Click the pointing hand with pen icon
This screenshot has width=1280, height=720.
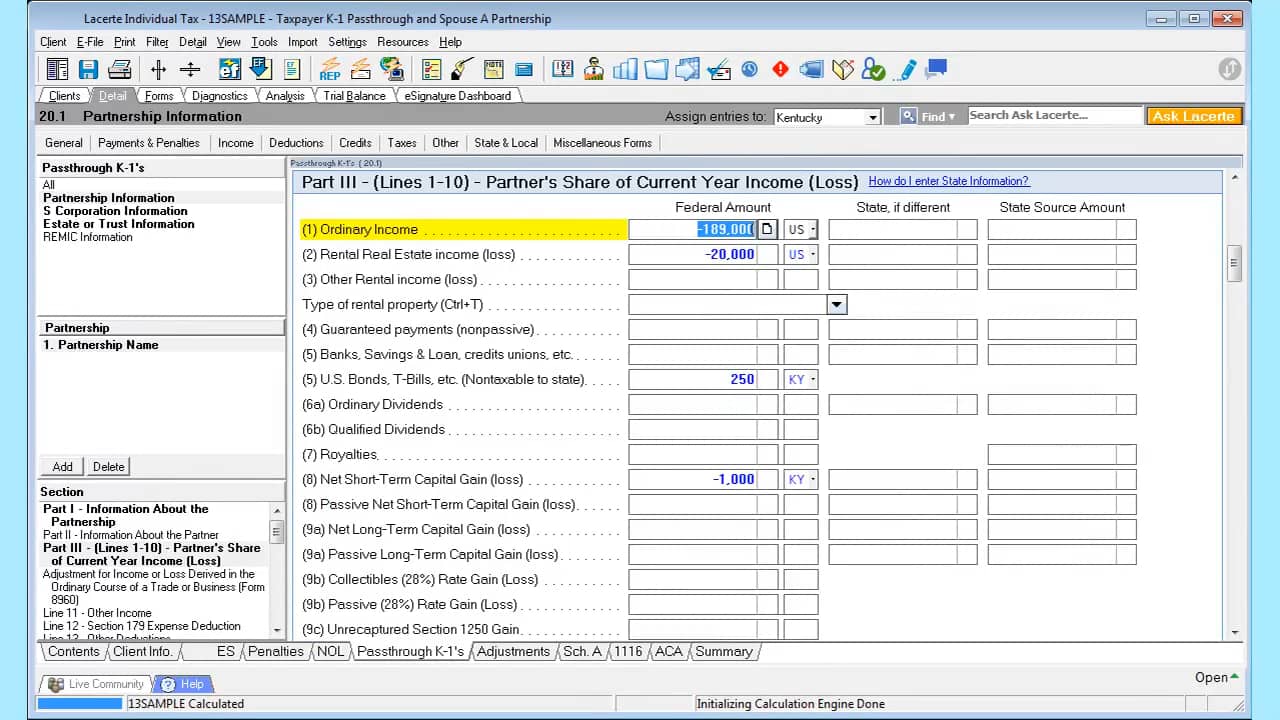(x=462, y=69)
